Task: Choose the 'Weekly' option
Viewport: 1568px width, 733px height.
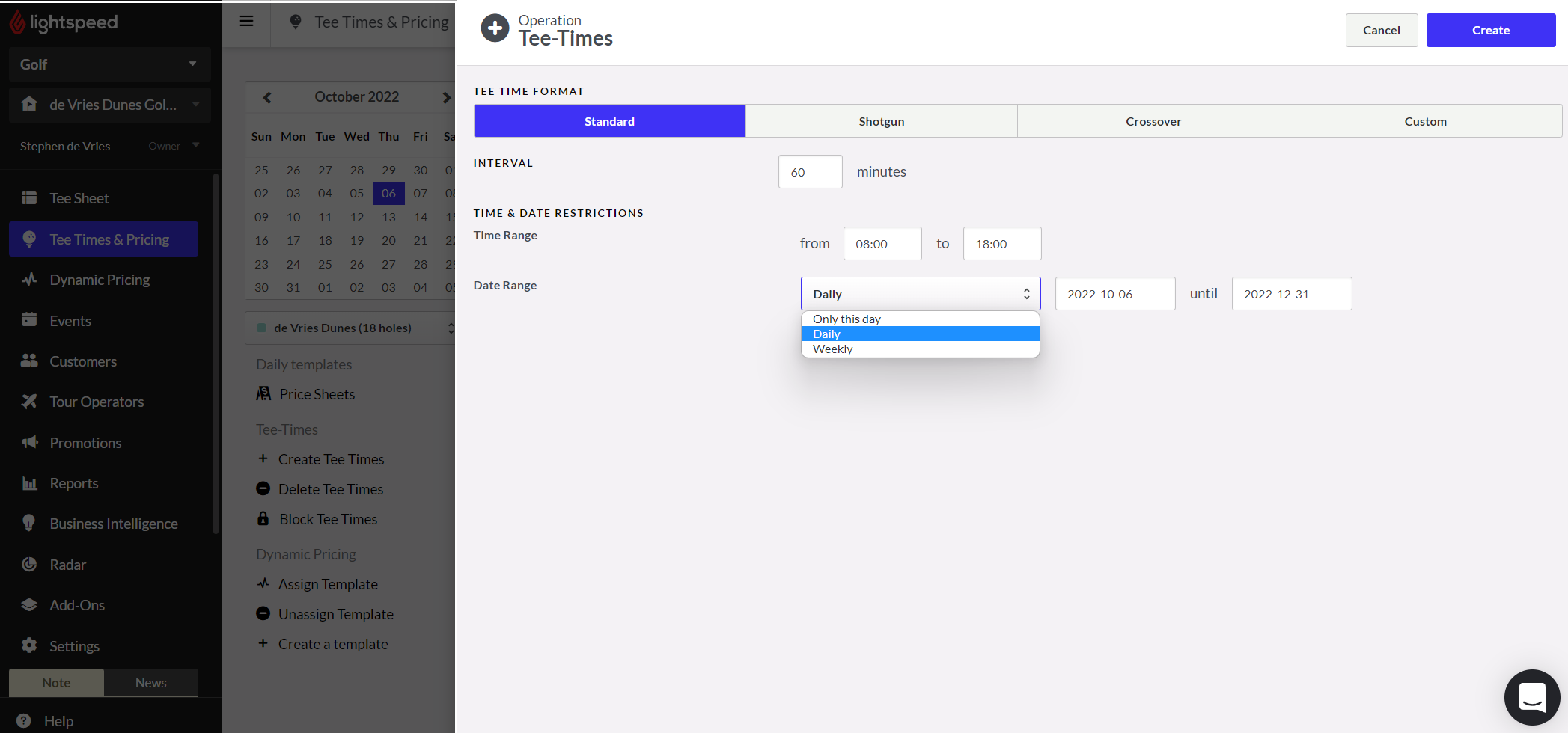Action: click(921, 349)
